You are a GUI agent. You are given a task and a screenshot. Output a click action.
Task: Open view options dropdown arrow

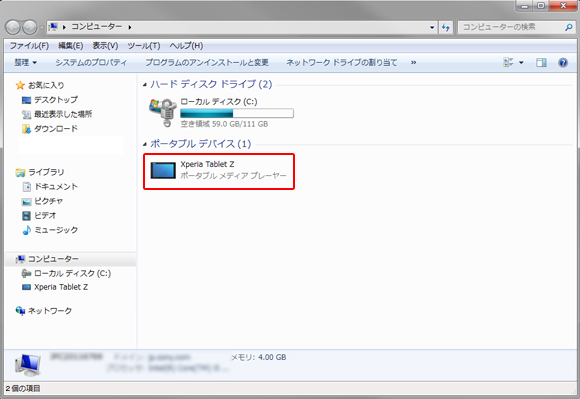pyautogui.click(x=521, y=62)
